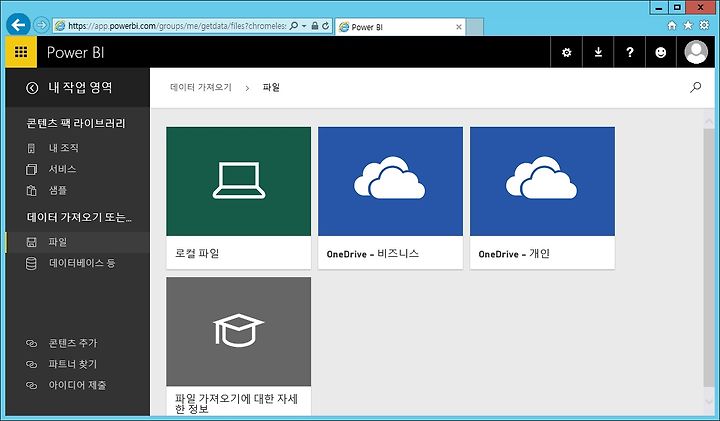Click the 내 조직 building icon
Viewport: 720px width, 421px height.
point(31,148)
